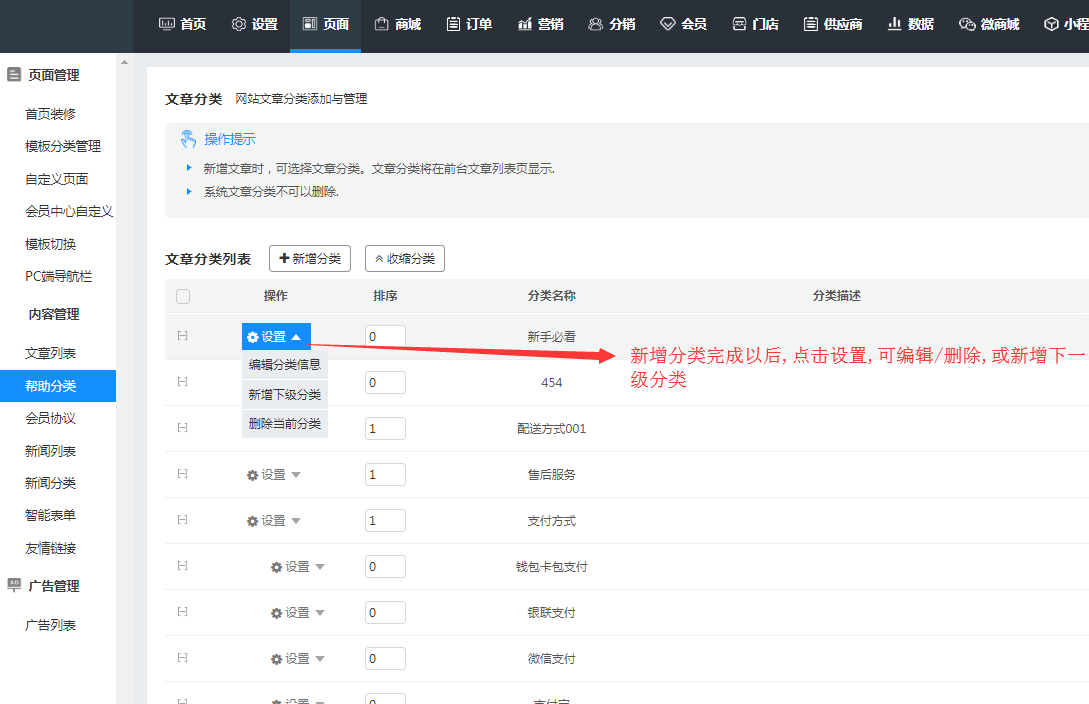1089x704 pixels.
Task: 勾选表头的全选复选框
Action: click(x=182, y=296)
